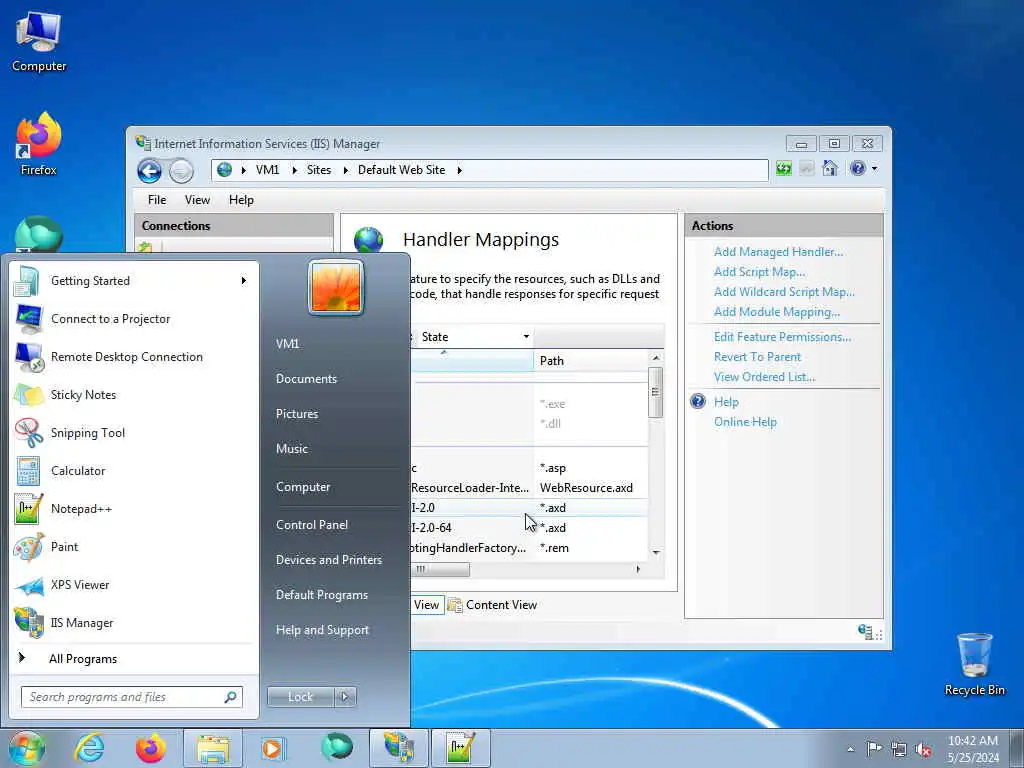Select the *.rem handler row
The image size is (1024, 768).
(530, 548)
